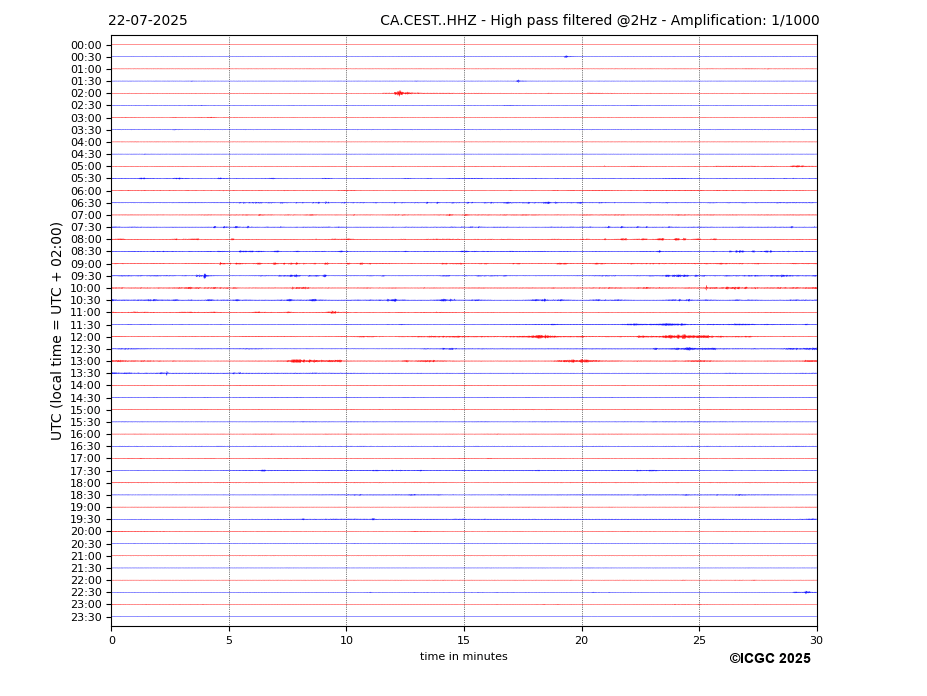Screen dimensions: 927x696
Task: Click the x-axis tick label 25
Action: (x=699, y=640)
